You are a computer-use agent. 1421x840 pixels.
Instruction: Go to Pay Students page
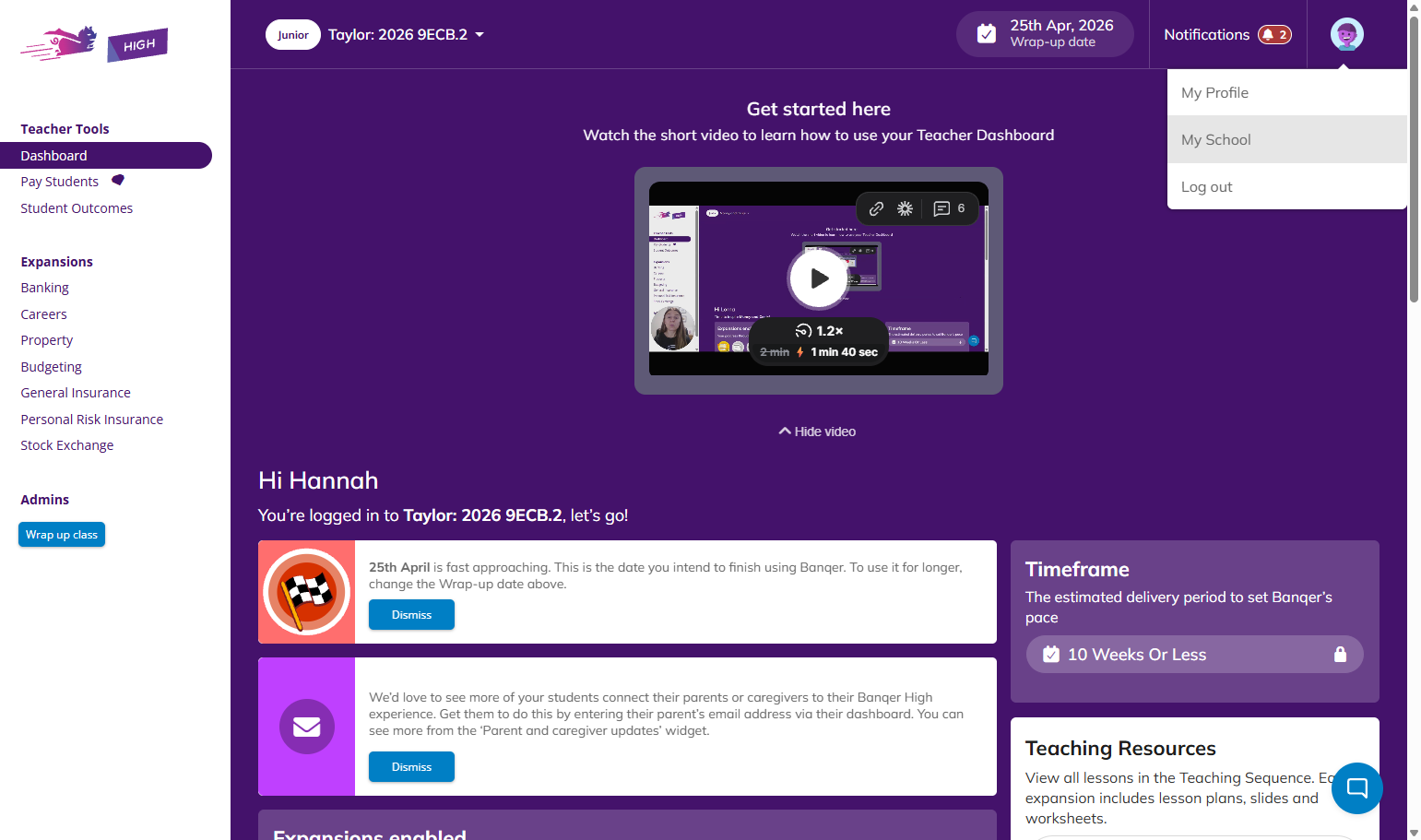[60, 182]
